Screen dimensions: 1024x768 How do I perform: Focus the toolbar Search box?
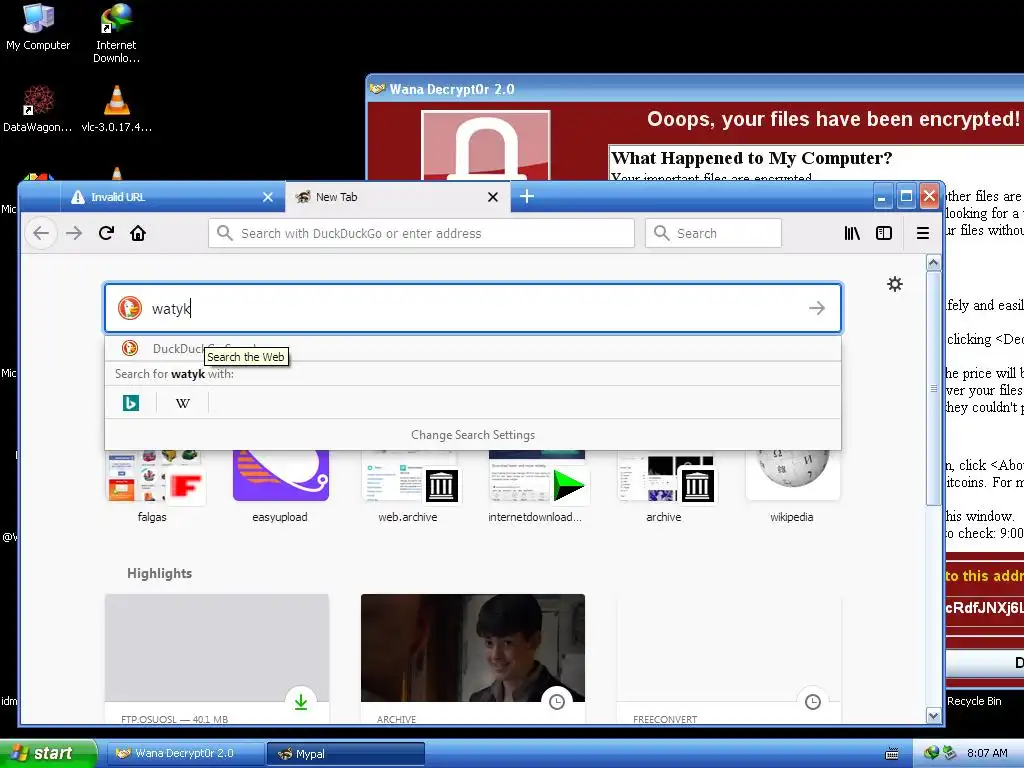(713, 233)
